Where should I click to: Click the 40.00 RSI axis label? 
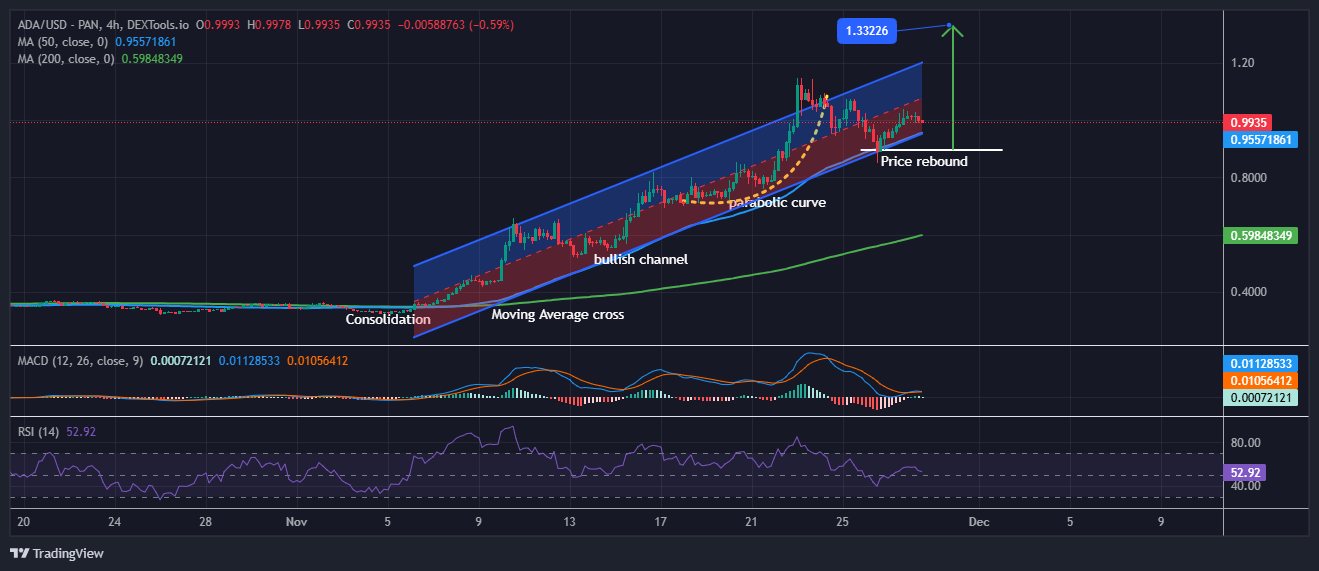point(1245,486)
